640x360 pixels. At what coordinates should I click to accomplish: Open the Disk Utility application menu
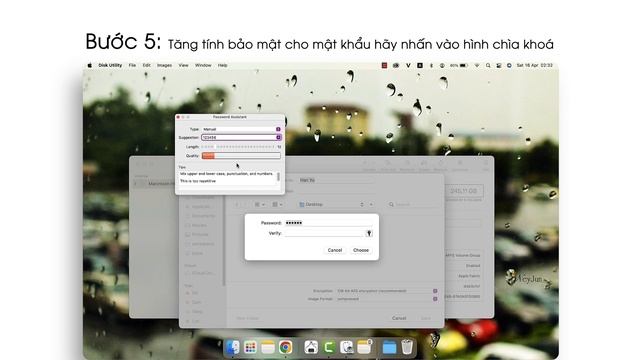[x=110, y=65]
